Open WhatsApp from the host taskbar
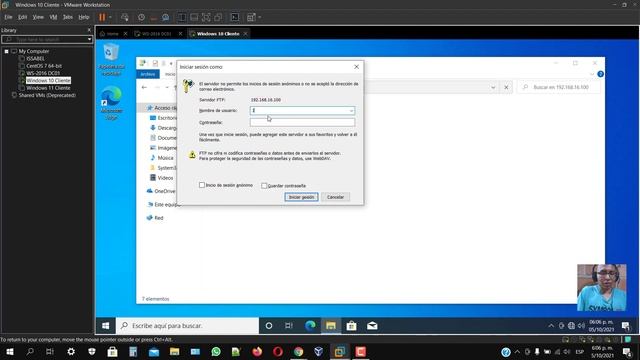The width and height of the screenshot is (640, 360). coord(216,351)
